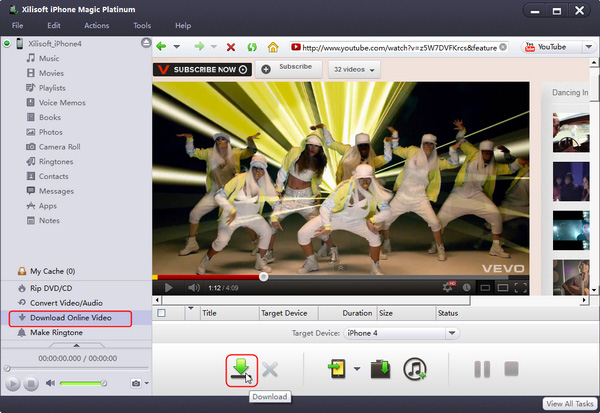Click the snapshot camera icon

[x=136, y=383]
